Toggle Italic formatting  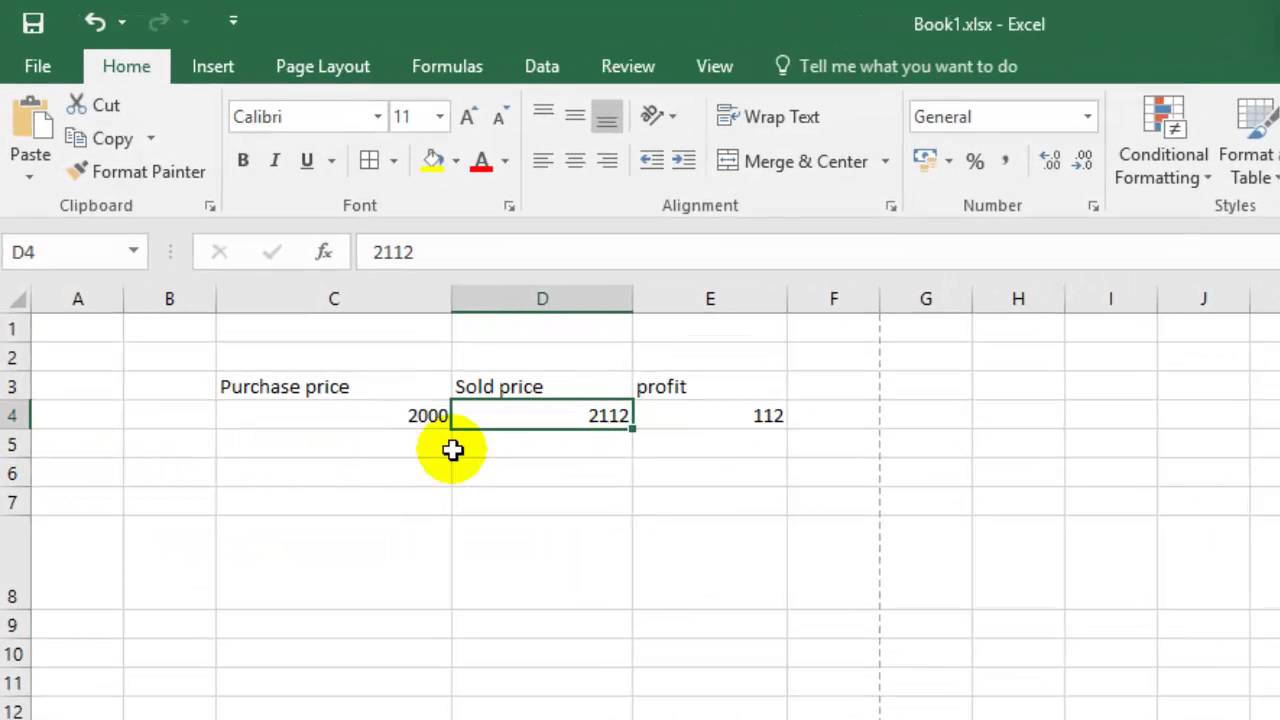274,160
